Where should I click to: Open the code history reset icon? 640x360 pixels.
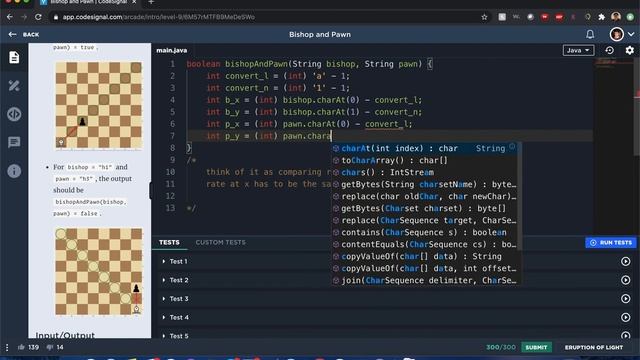pyautogui.click(x=609, y=50)
